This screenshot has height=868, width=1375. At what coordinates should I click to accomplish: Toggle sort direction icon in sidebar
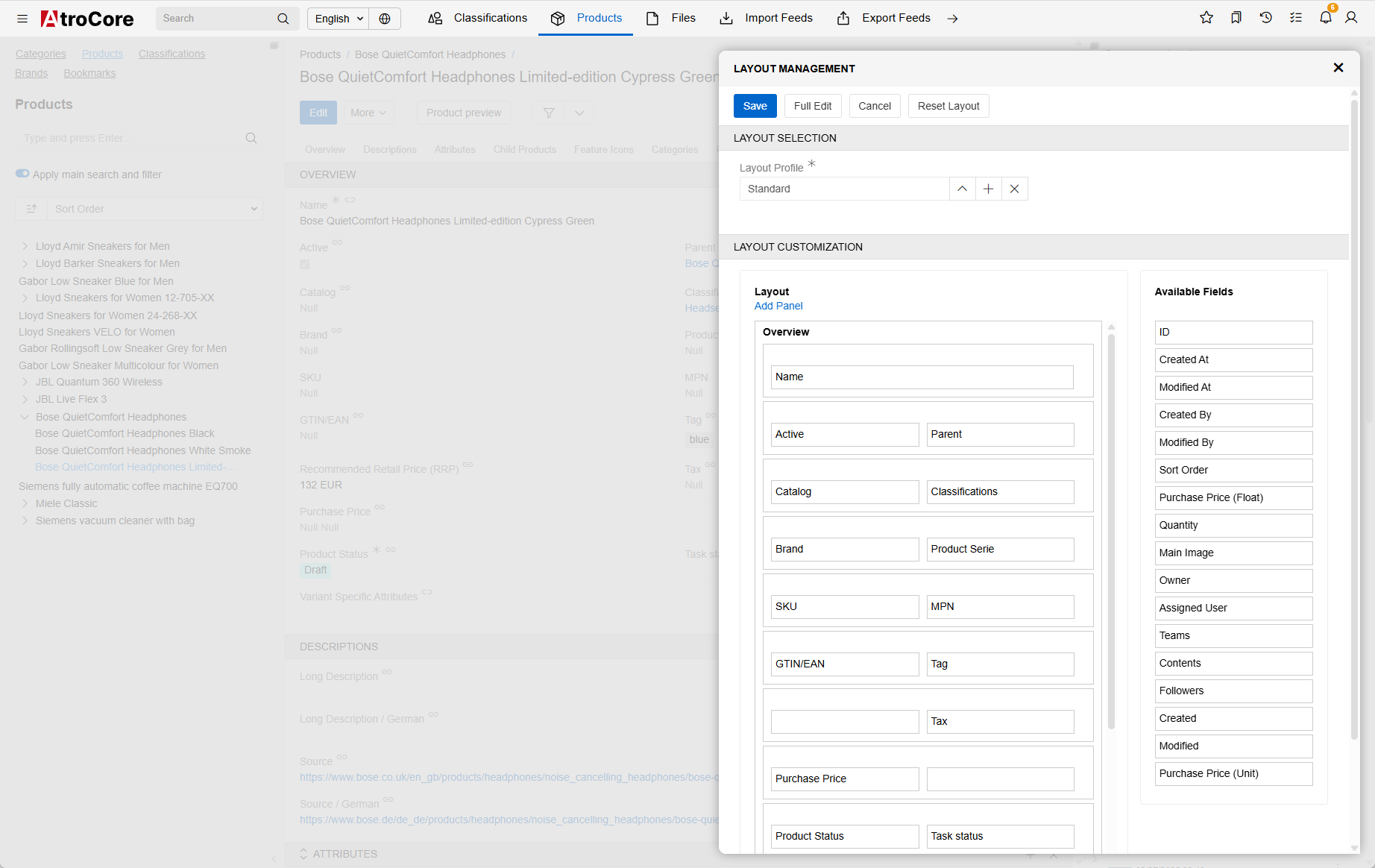(31, 209)
